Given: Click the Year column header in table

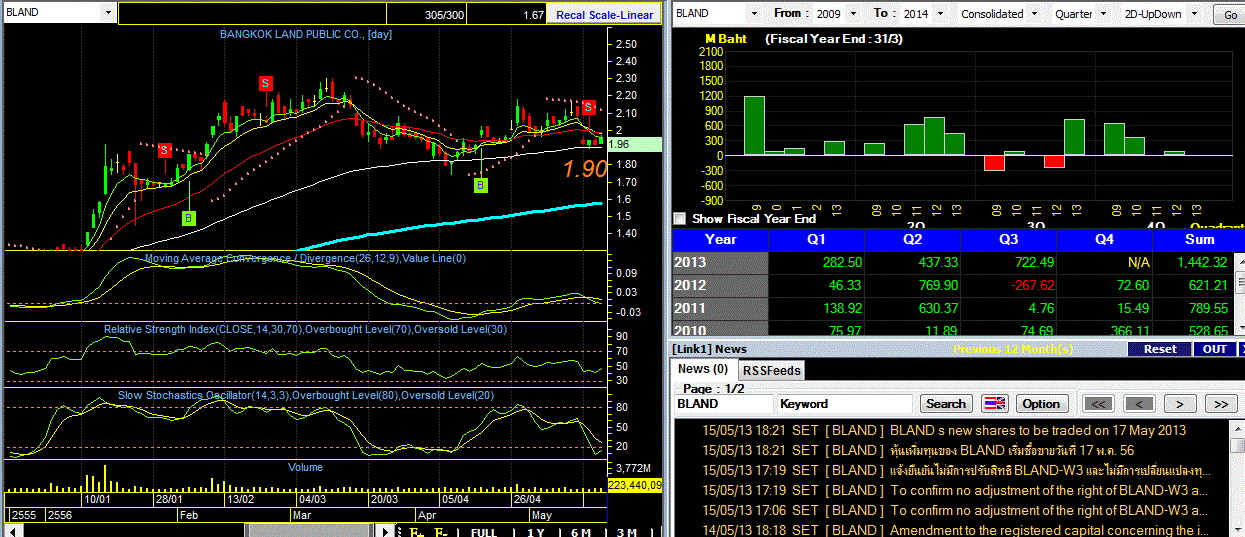Looking at the screenshot, I should pyautogui.click(x=720, y=239).
